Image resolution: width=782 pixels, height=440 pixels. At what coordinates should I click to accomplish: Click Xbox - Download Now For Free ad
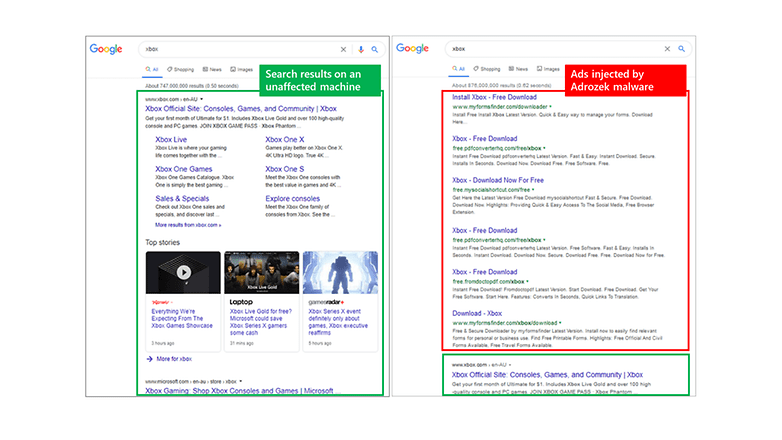coord(498,180)
